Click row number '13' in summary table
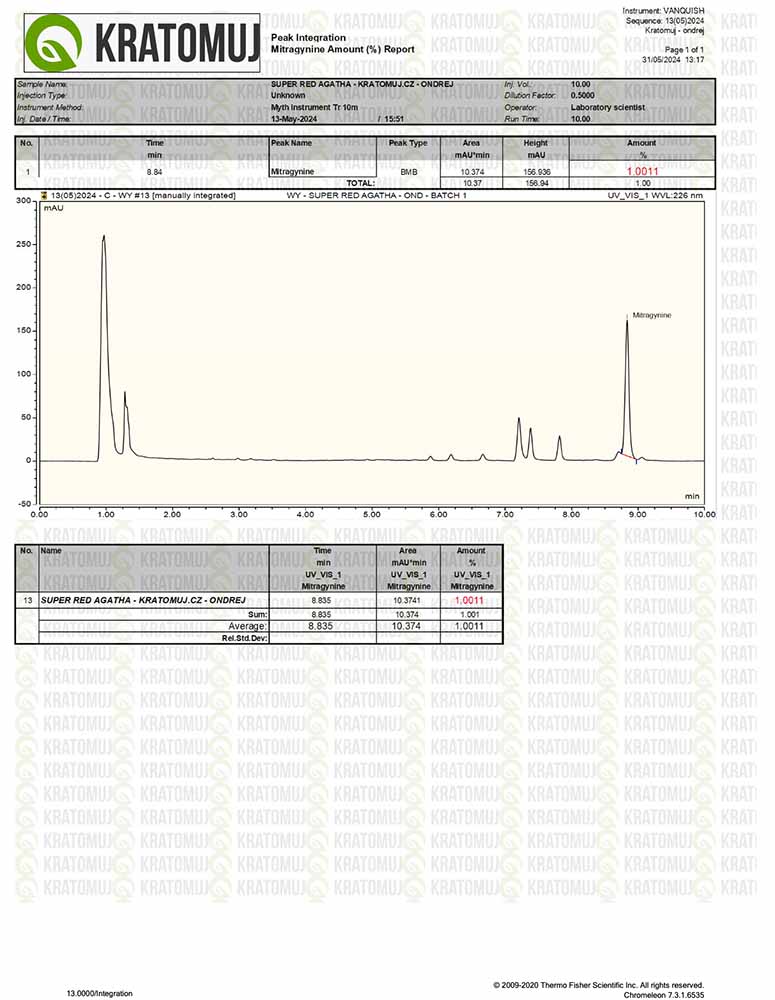The height and width of the screenshot is (1000, 775). pos(27,600)
